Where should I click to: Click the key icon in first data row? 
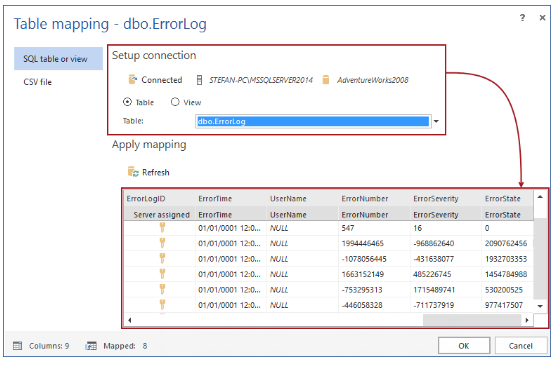click(x=162, y=228)
